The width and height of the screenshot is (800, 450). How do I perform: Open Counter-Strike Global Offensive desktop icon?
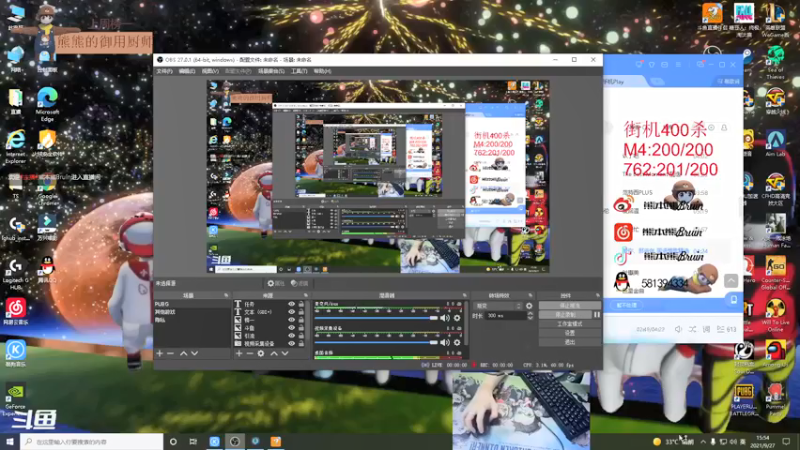(x=776, y=273)
